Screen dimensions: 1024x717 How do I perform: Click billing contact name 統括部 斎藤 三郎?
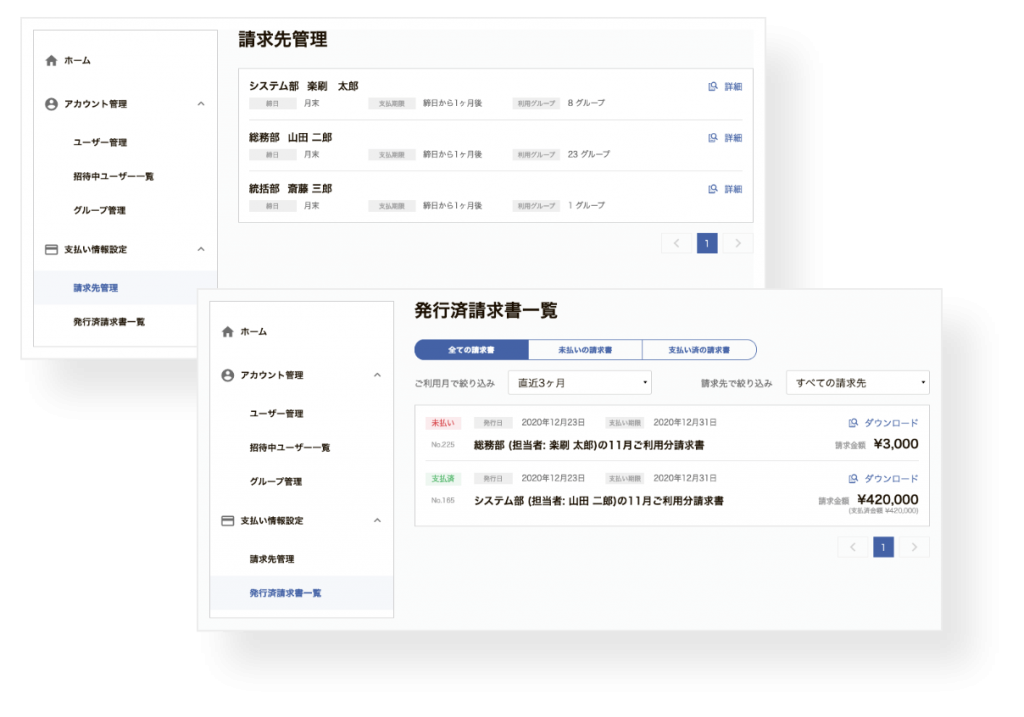(291, 189)
